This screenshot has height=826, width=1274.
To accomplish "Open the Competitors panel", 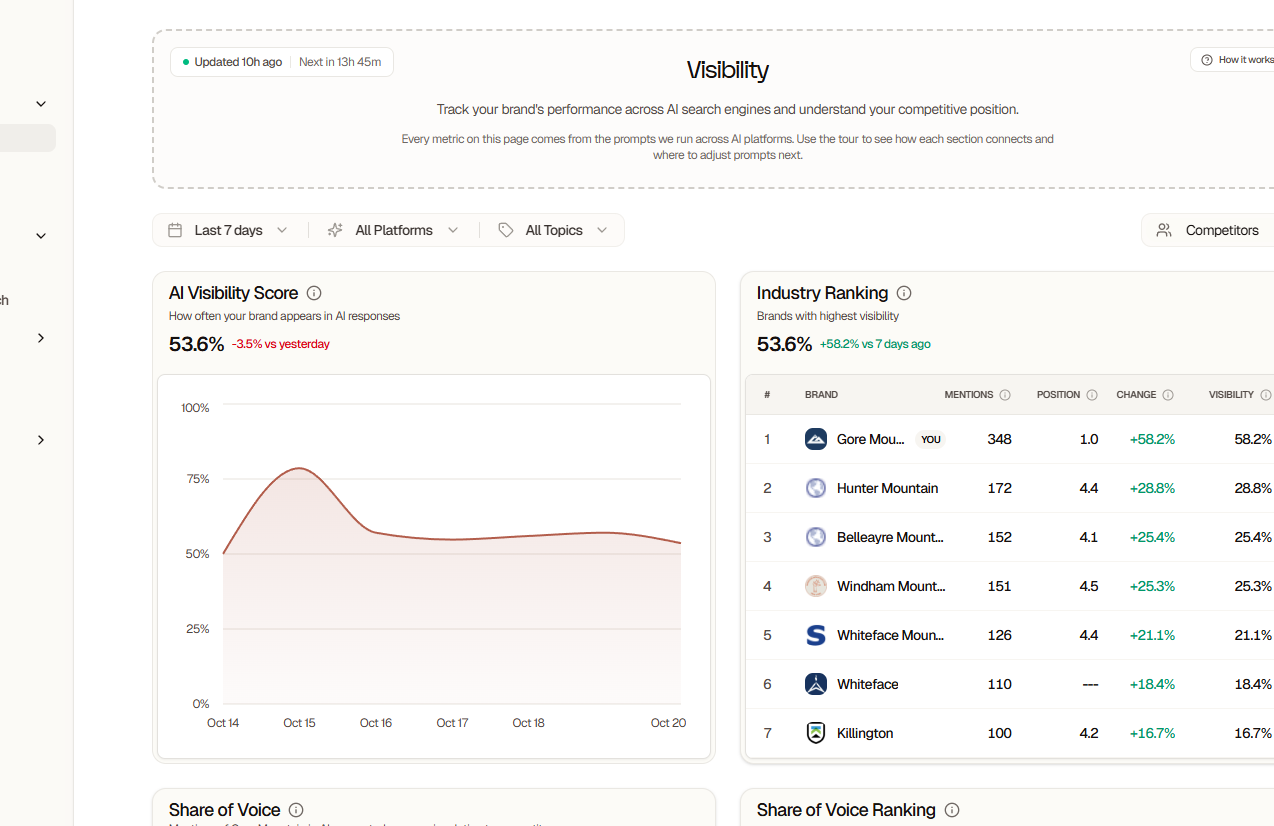I will tap(1220, 229).
